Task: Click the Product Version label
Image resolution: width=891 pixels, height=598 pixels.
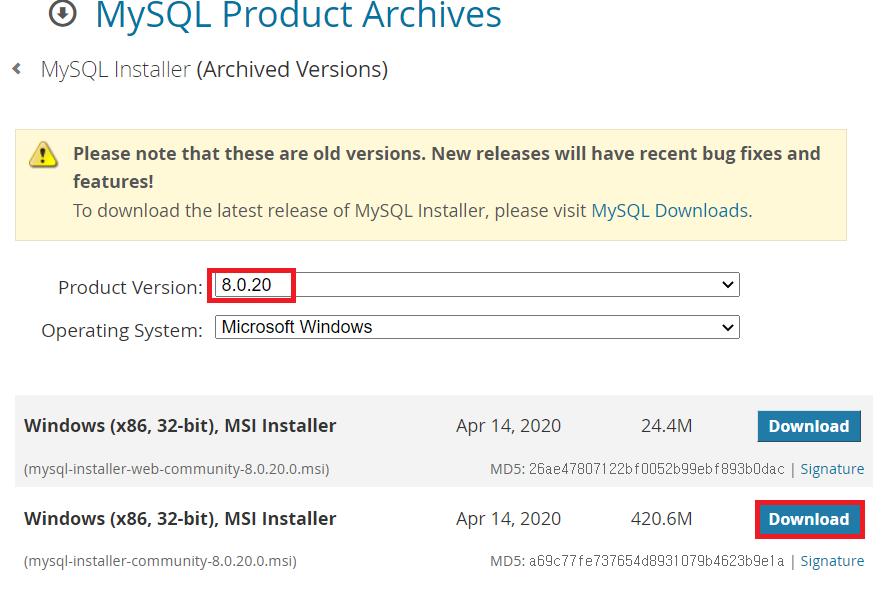Action: (130, 288)
